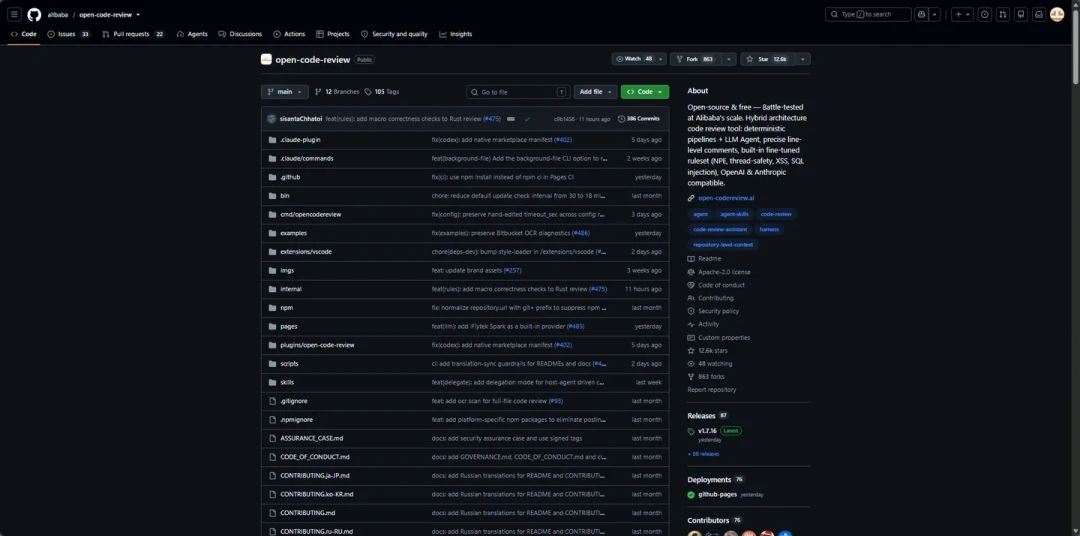Star the repository
Viewport: 1080px width, 536px height.
pyautogui.click(x=767, y=59)
